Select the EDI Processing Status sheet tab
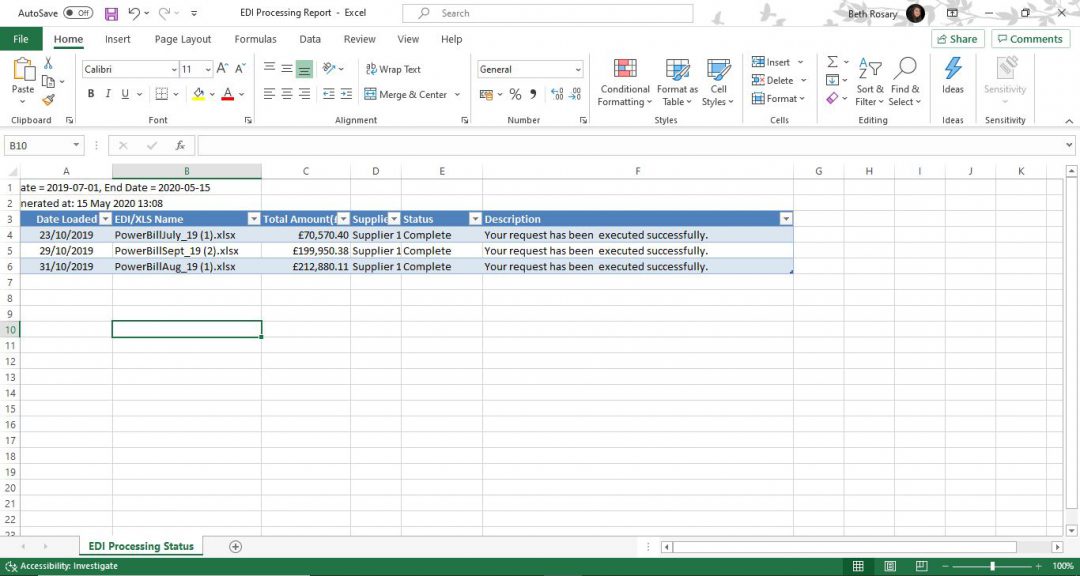Image resolution: width=1080 pixels, height=576 pixels. [140, 546]
